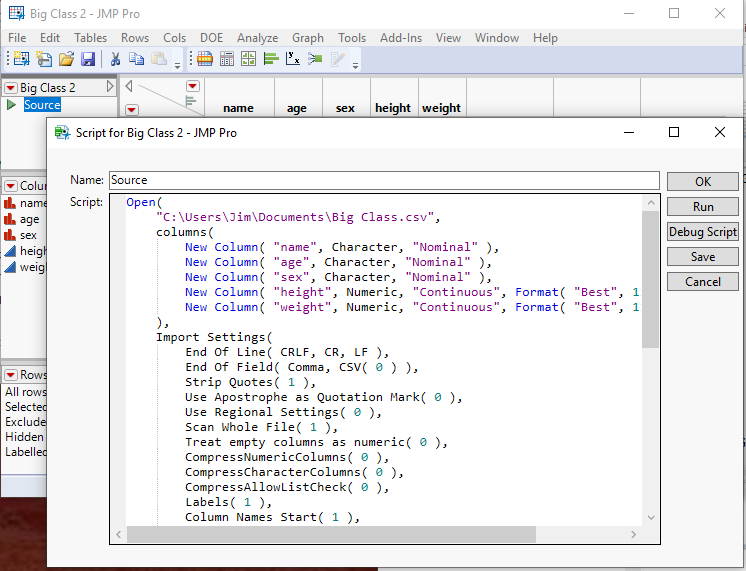
Task: Open the Graph menu
Action: pyautogui.click(x=308, y=38)
